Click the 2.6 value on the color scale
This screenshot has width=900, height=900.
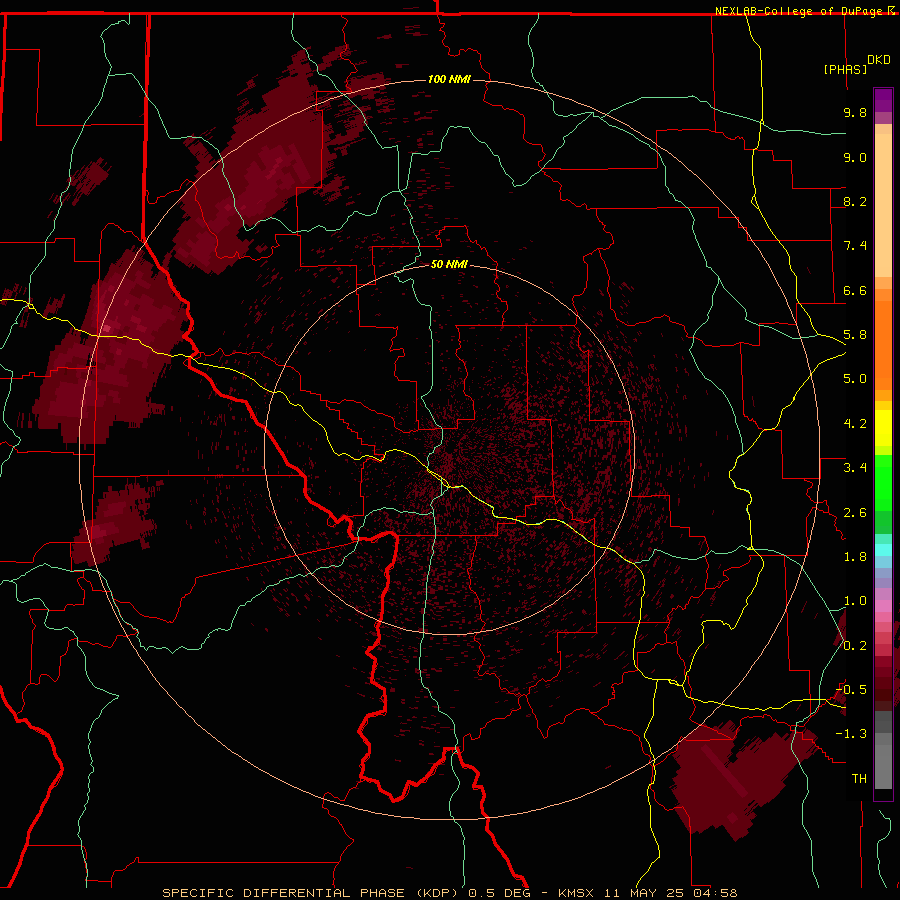(855, 513)
